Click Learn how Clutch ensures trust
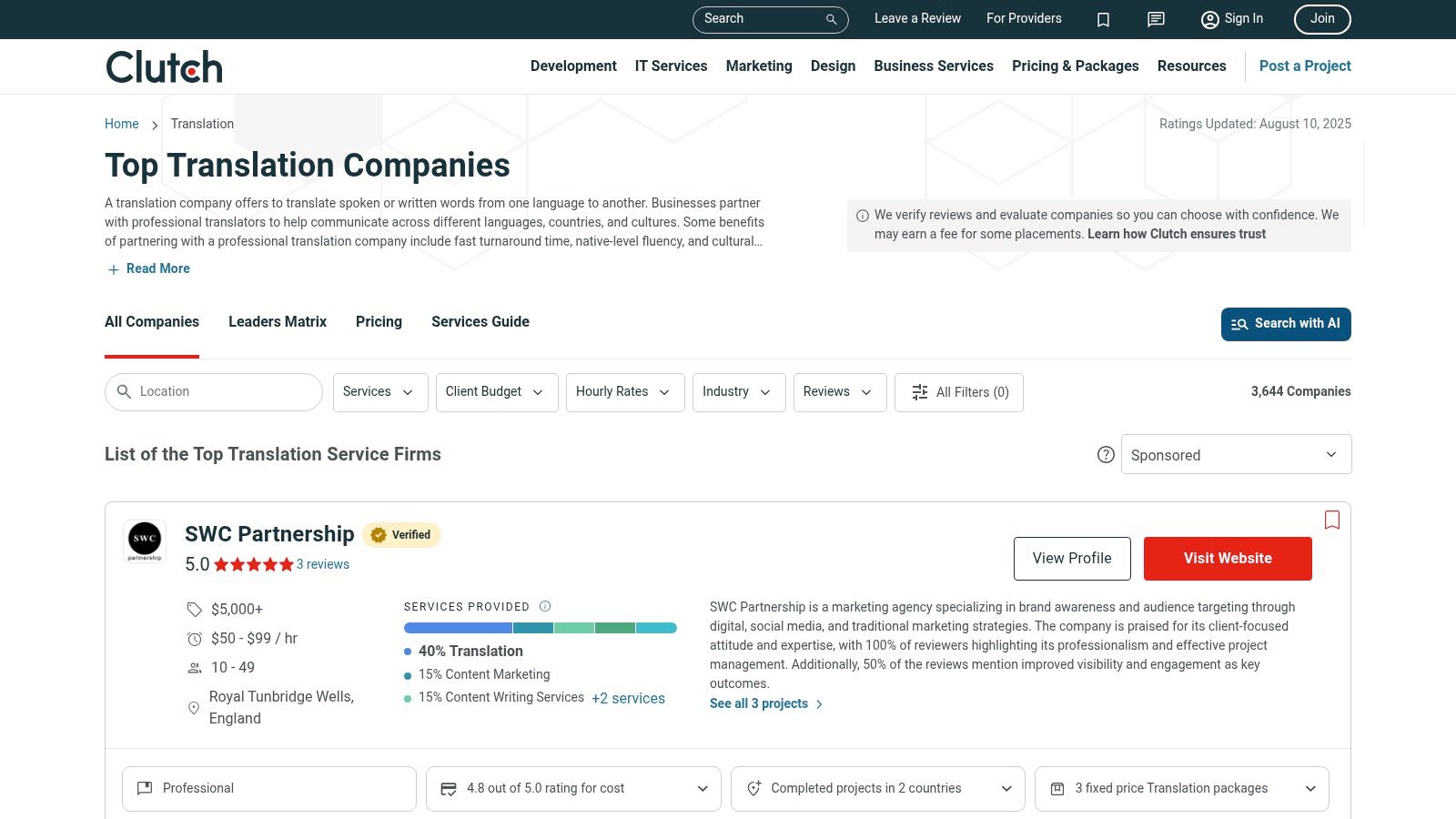1456x819 pixels. pos(1177,235)
